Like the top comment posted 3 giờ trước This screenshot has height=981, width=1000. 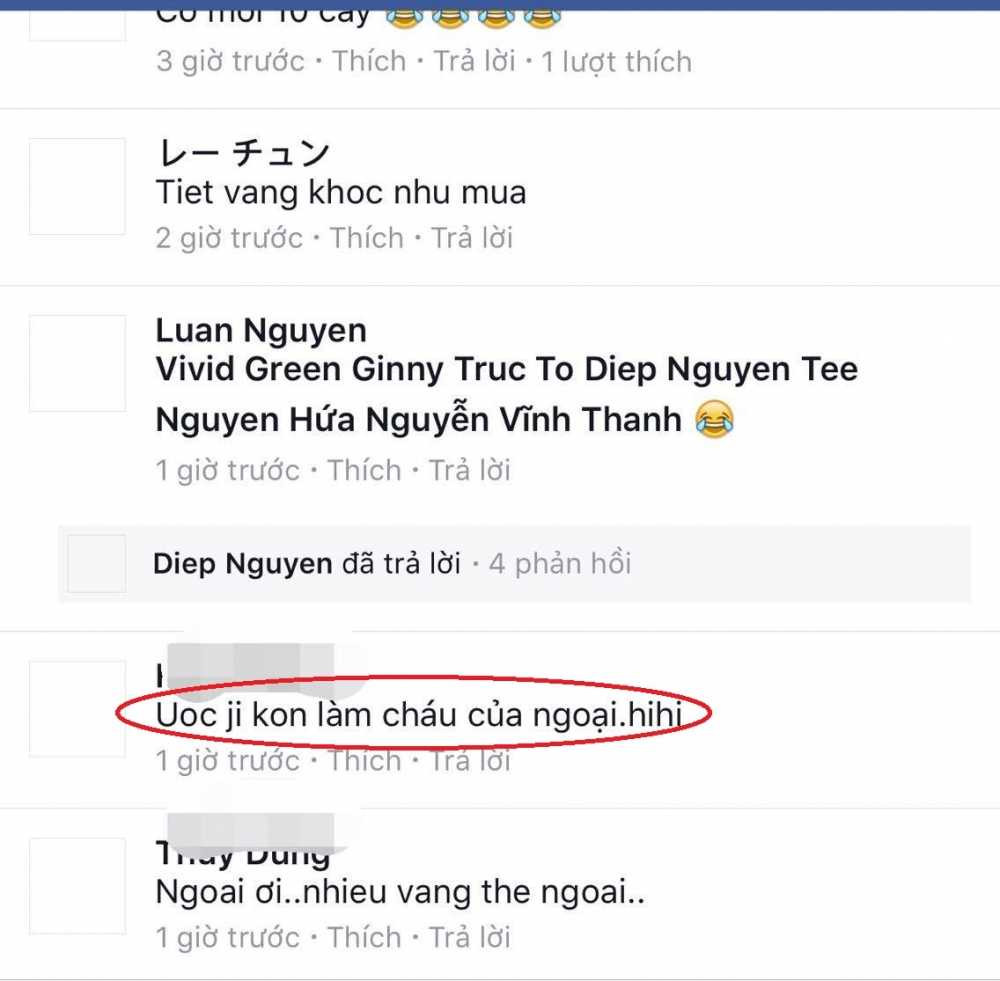369,61
